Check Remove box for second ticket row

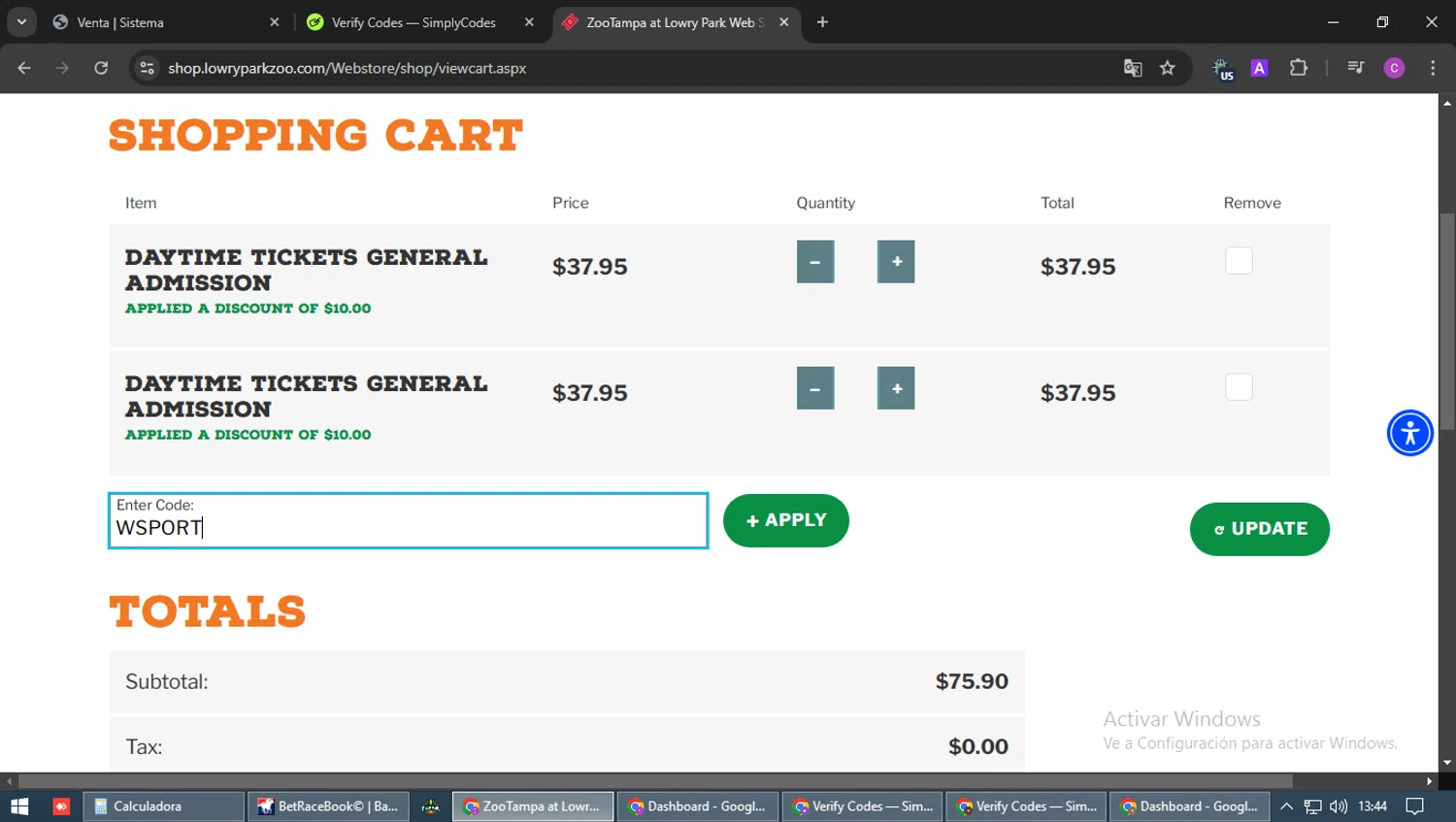pos(1239,387)
